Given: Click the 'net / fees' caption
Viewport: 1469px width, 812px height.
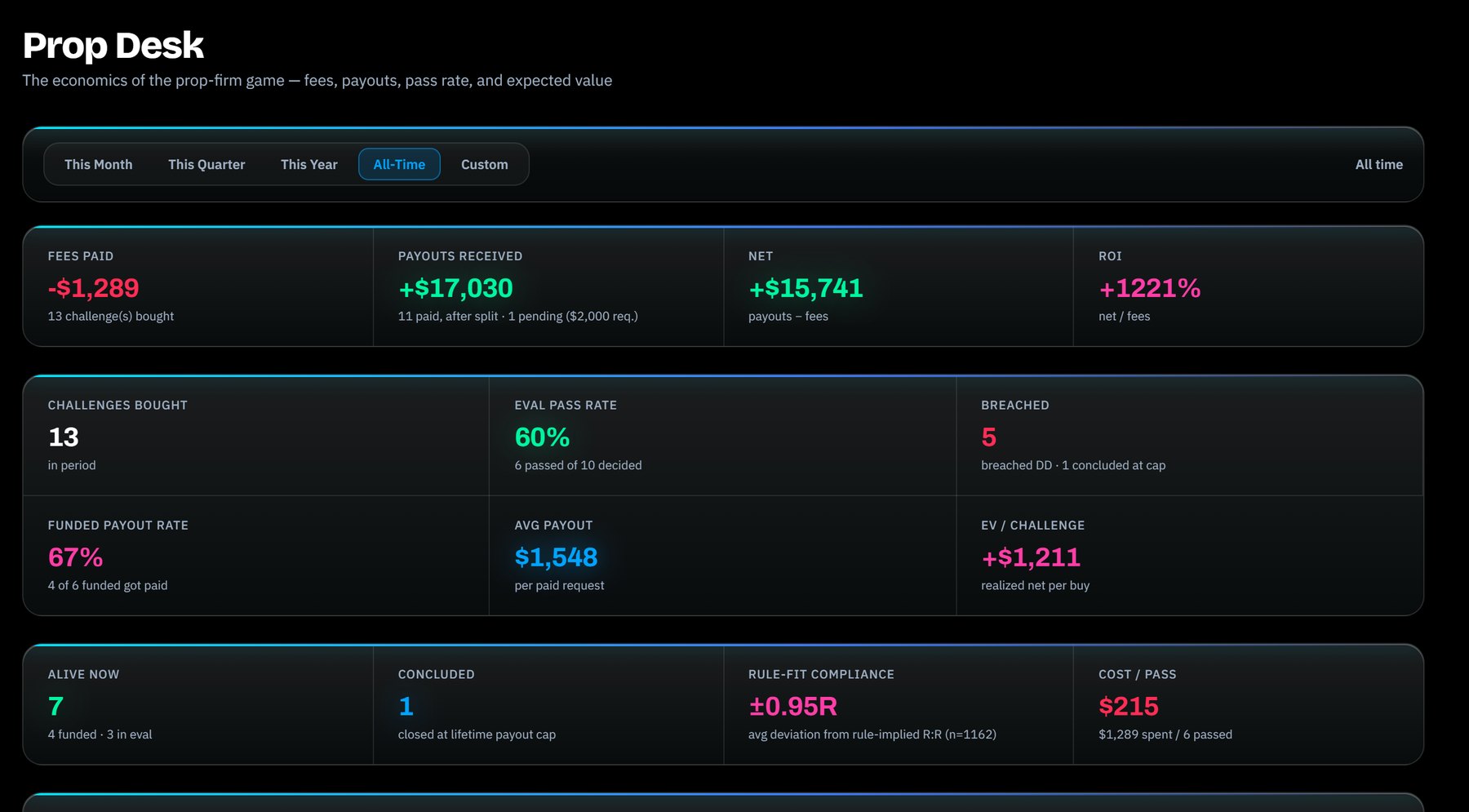Looking at the screenshot, I should click(1124, 317).
